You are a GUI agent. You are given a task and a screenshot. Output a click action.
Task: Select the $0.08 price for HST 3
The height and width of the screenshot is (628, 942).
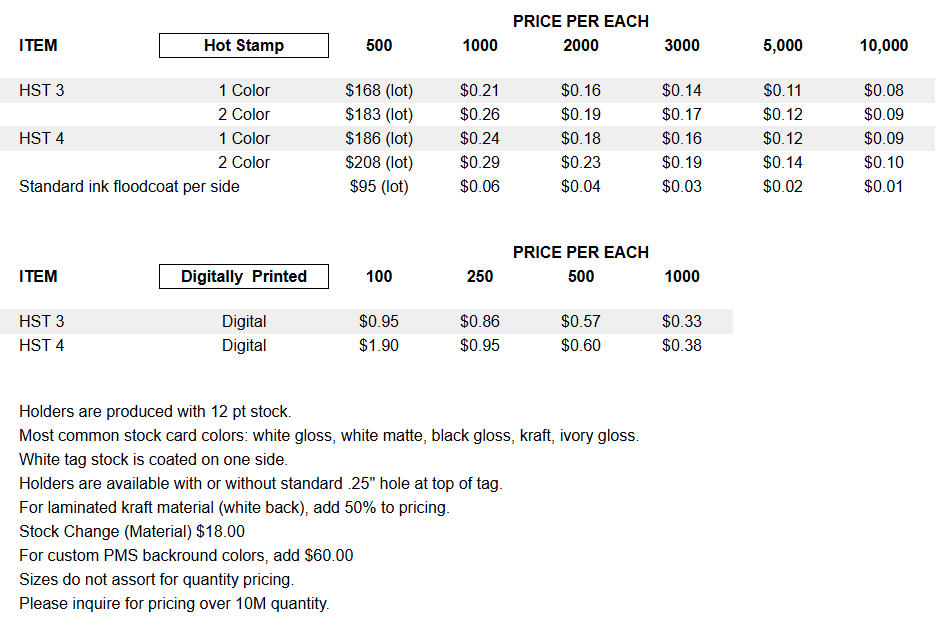(884, 90)
